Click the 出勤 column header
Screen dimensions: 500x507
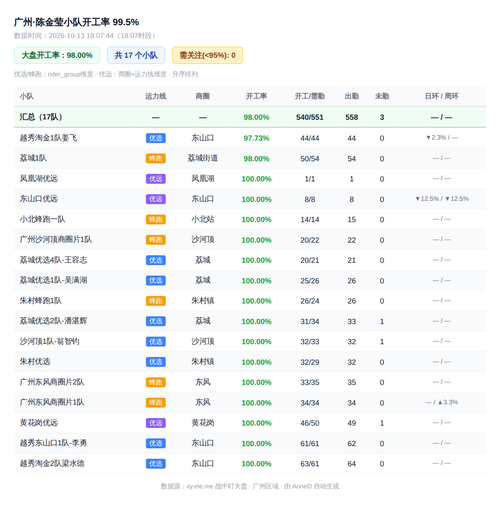click(352, 96)
